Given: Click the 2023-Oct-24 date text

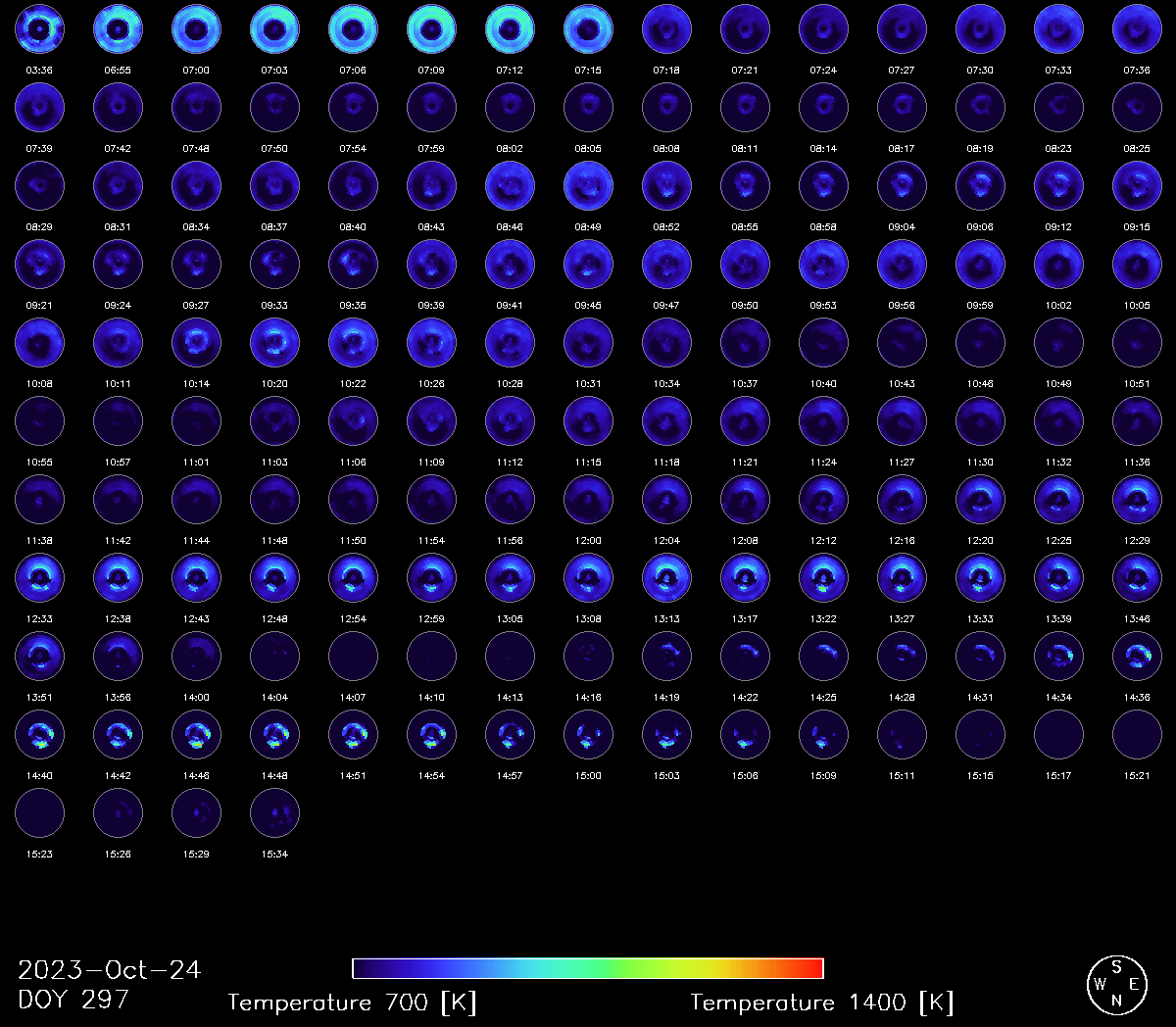Looking at the screenshot, I should click(x=109, y=970).
